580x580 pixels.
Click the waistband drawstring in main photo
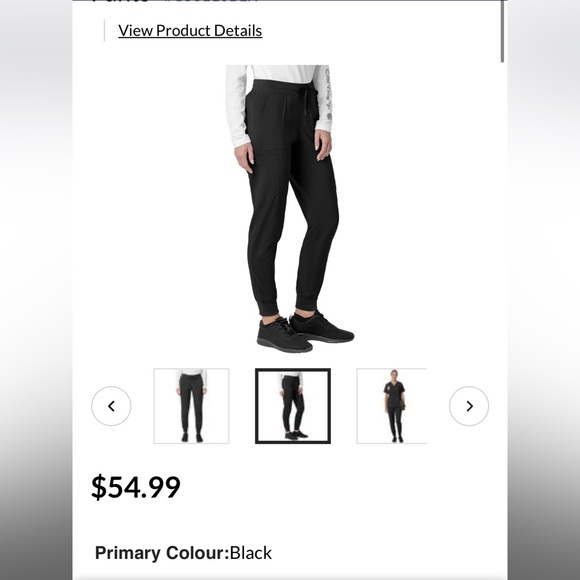pyautogui.click(x=305, y=102)
